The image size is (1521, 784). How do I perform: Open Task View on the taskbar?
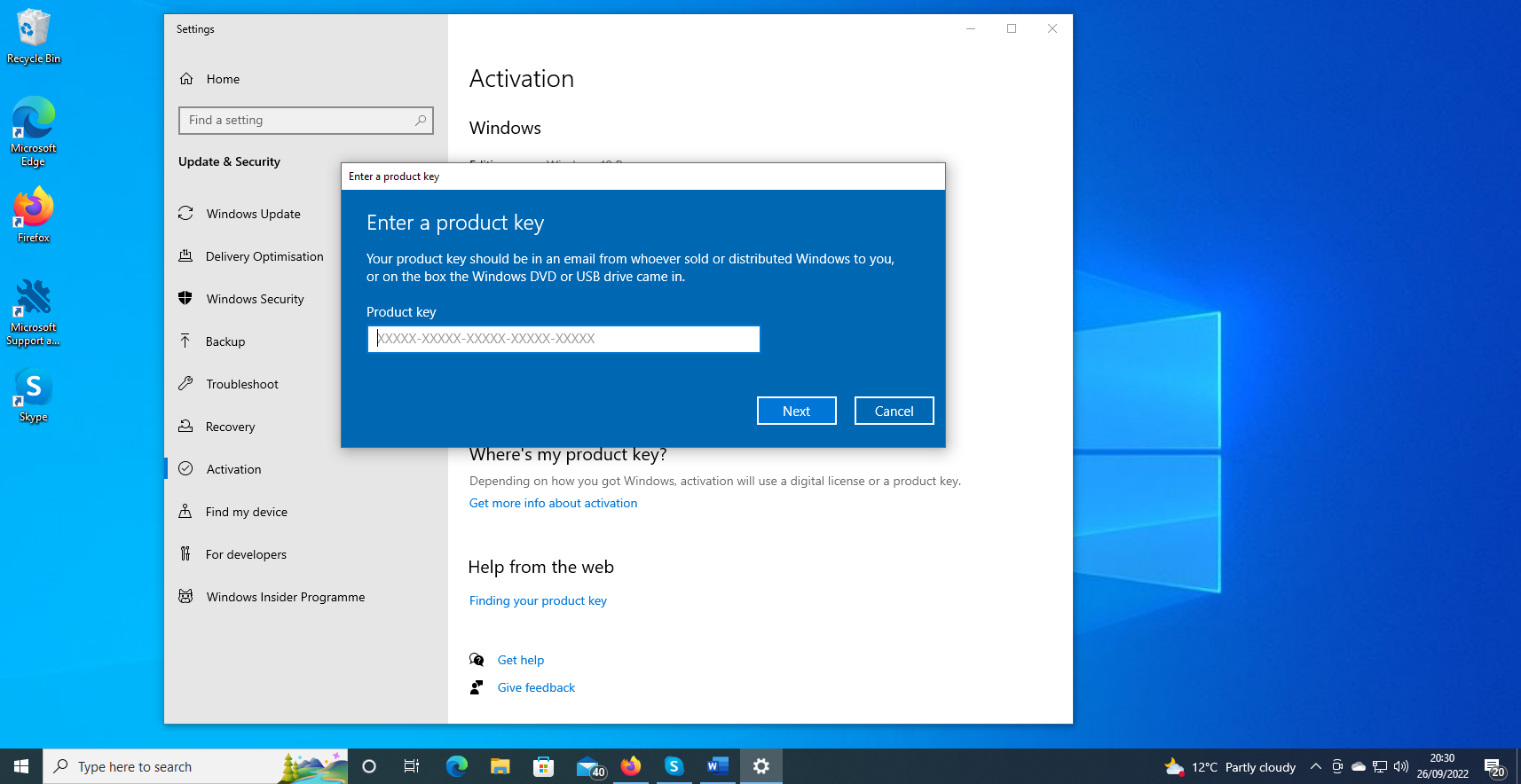[412, 766]
